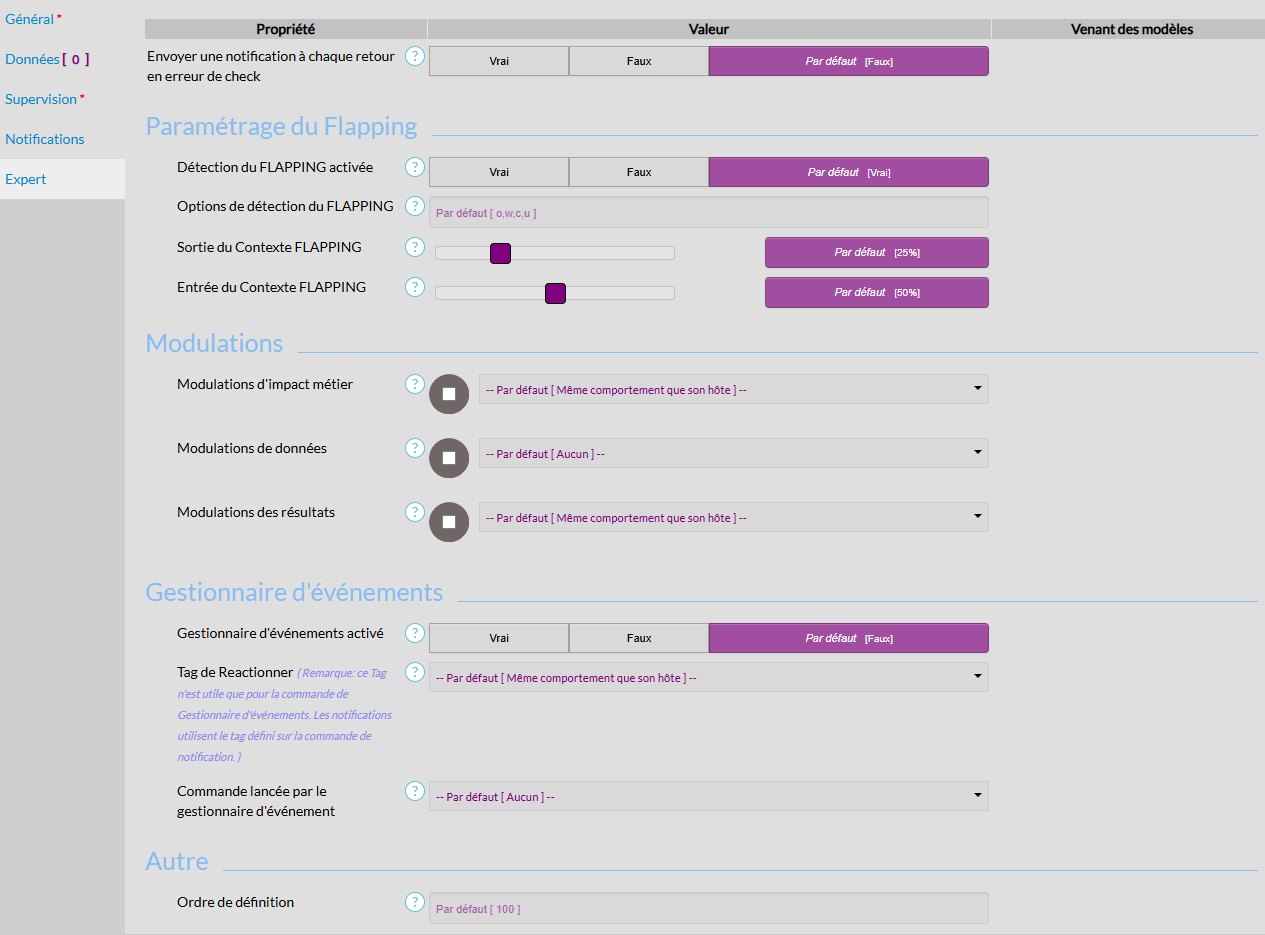Open help icon beside Options de détection du FLAPPING

tap(415, 207)
